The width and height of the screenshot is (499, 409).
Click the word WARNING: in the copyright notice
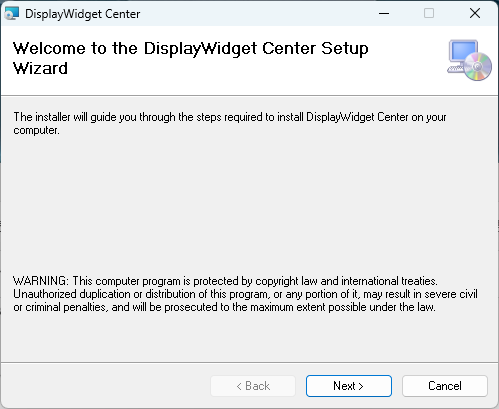click(41, 281)
